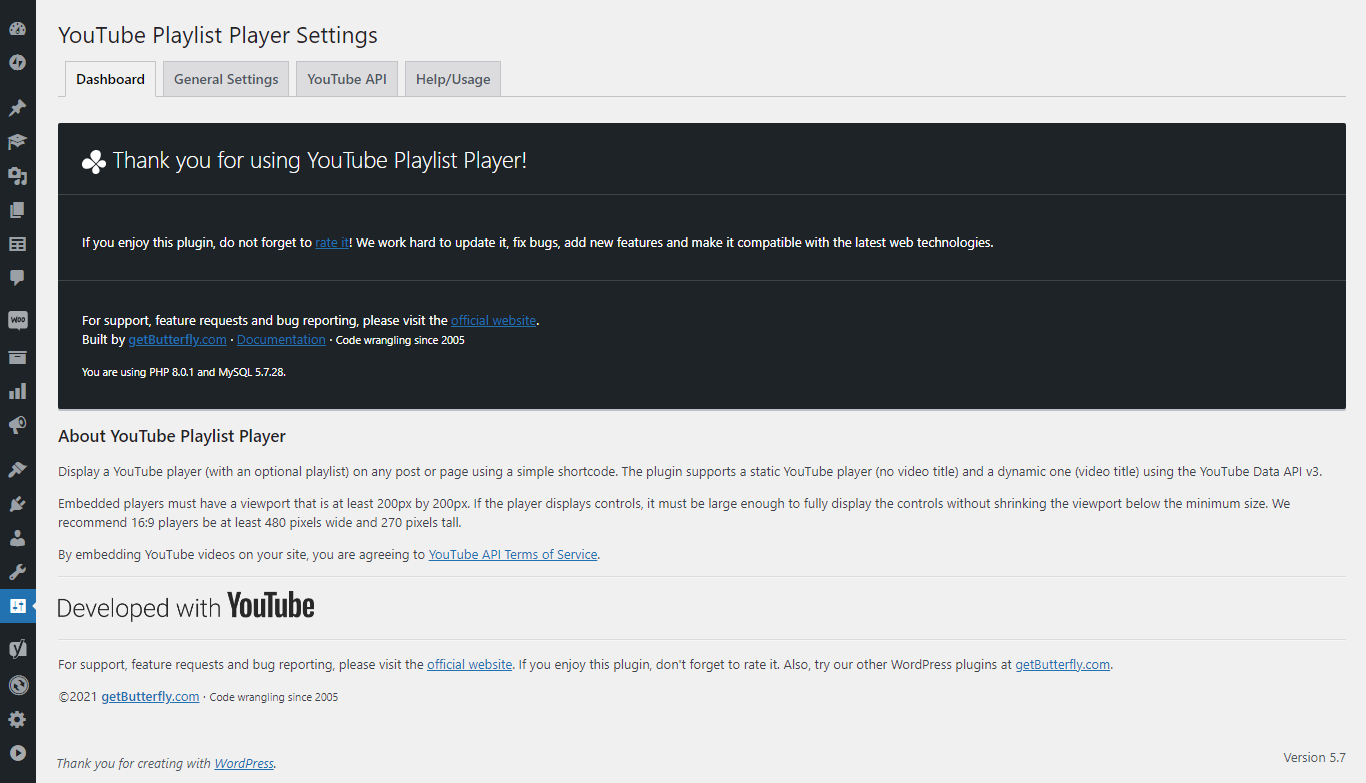Open the WooCommerce sidebar icon
Screen dimensions: 1366x783
[17, 321]
